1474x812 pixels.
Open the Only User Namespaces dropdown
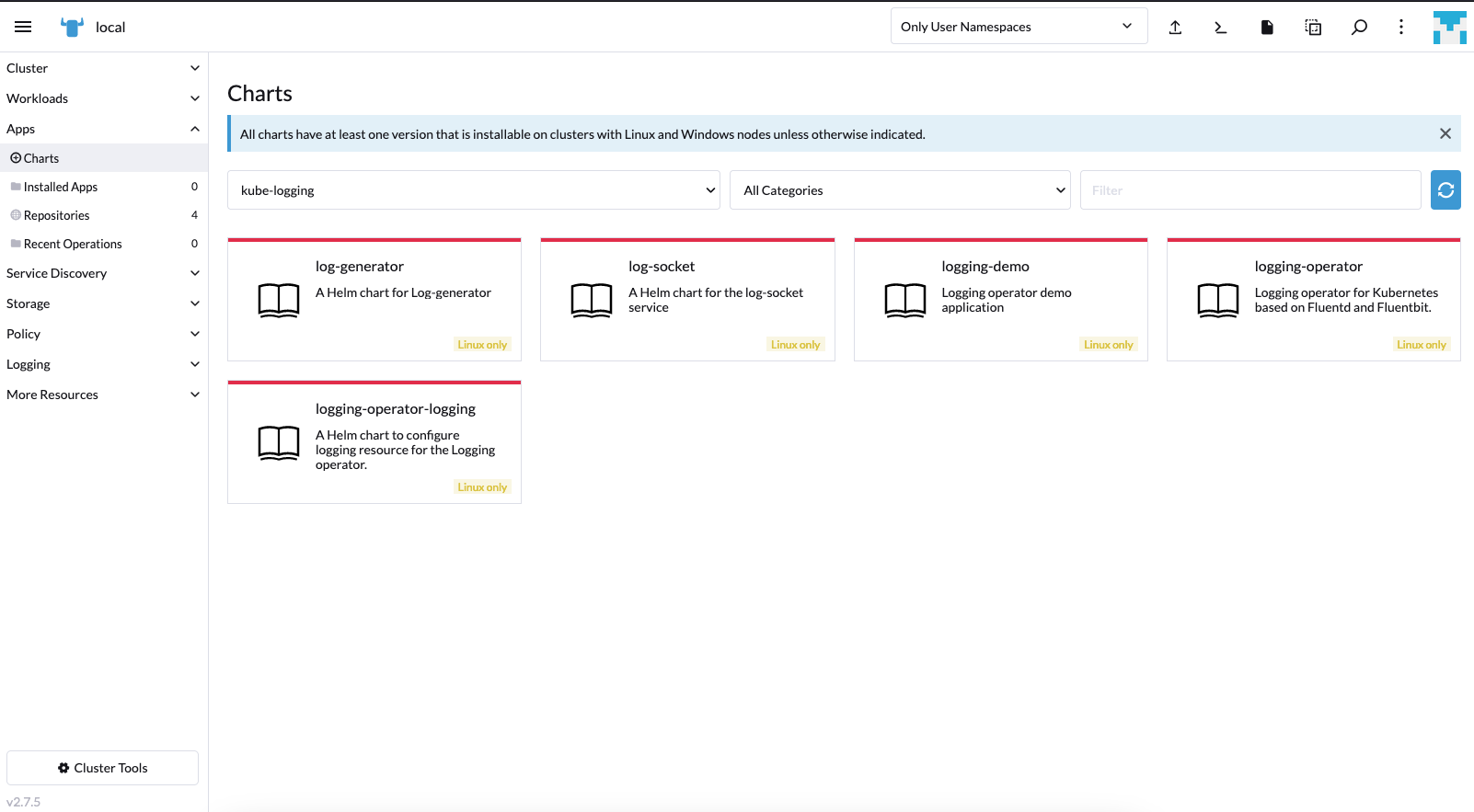[1019, 27]
